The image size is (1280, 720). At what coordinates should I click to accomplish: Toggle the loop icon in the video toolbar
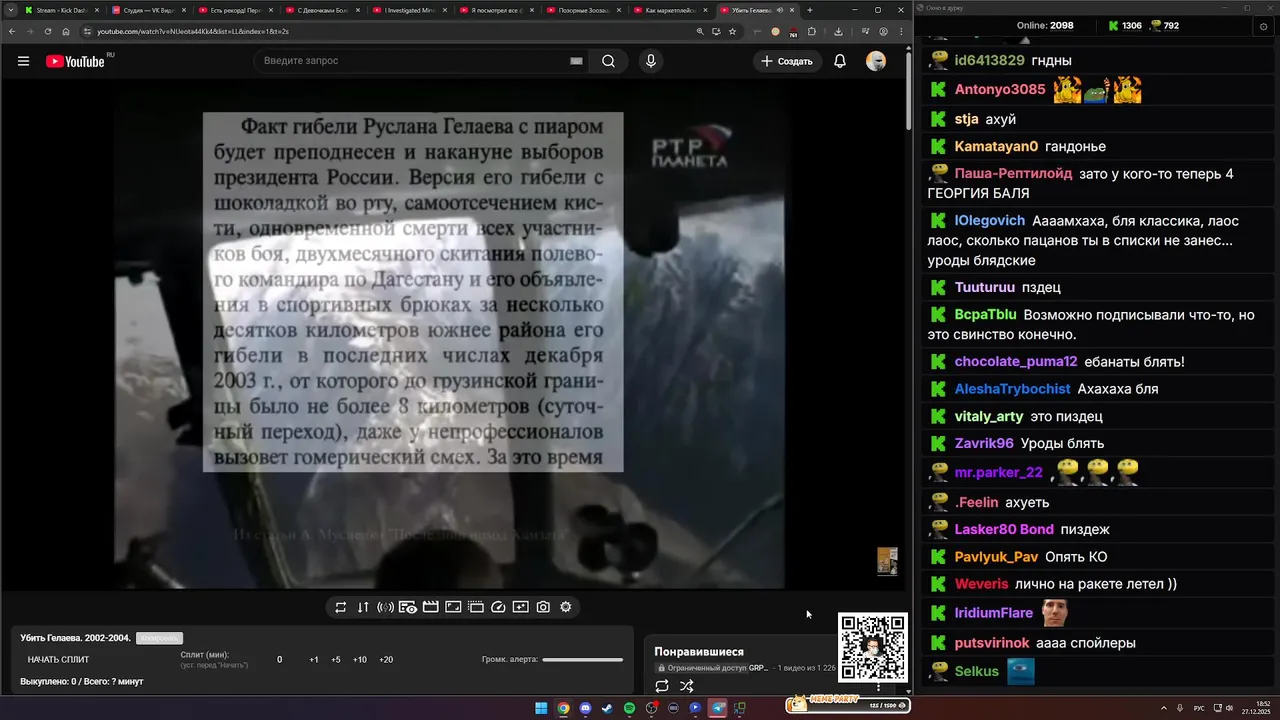[340, 607]
